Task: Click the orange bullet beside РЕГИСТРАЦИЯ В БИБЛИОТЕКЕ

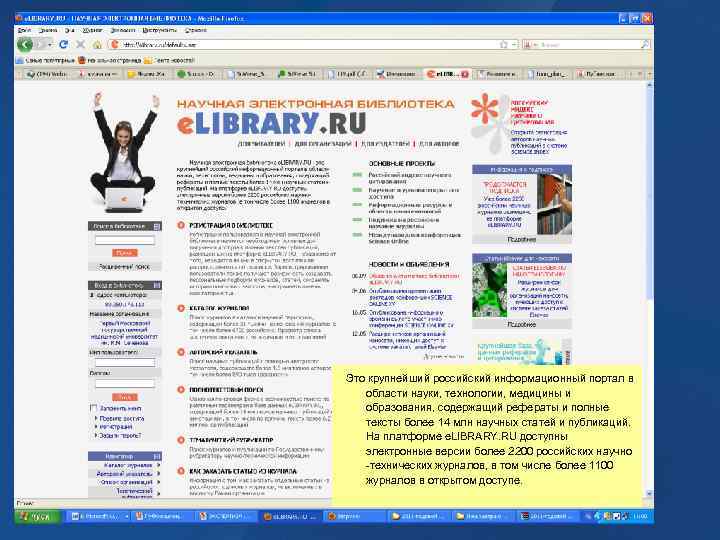Action: click(x=181, y=225)
